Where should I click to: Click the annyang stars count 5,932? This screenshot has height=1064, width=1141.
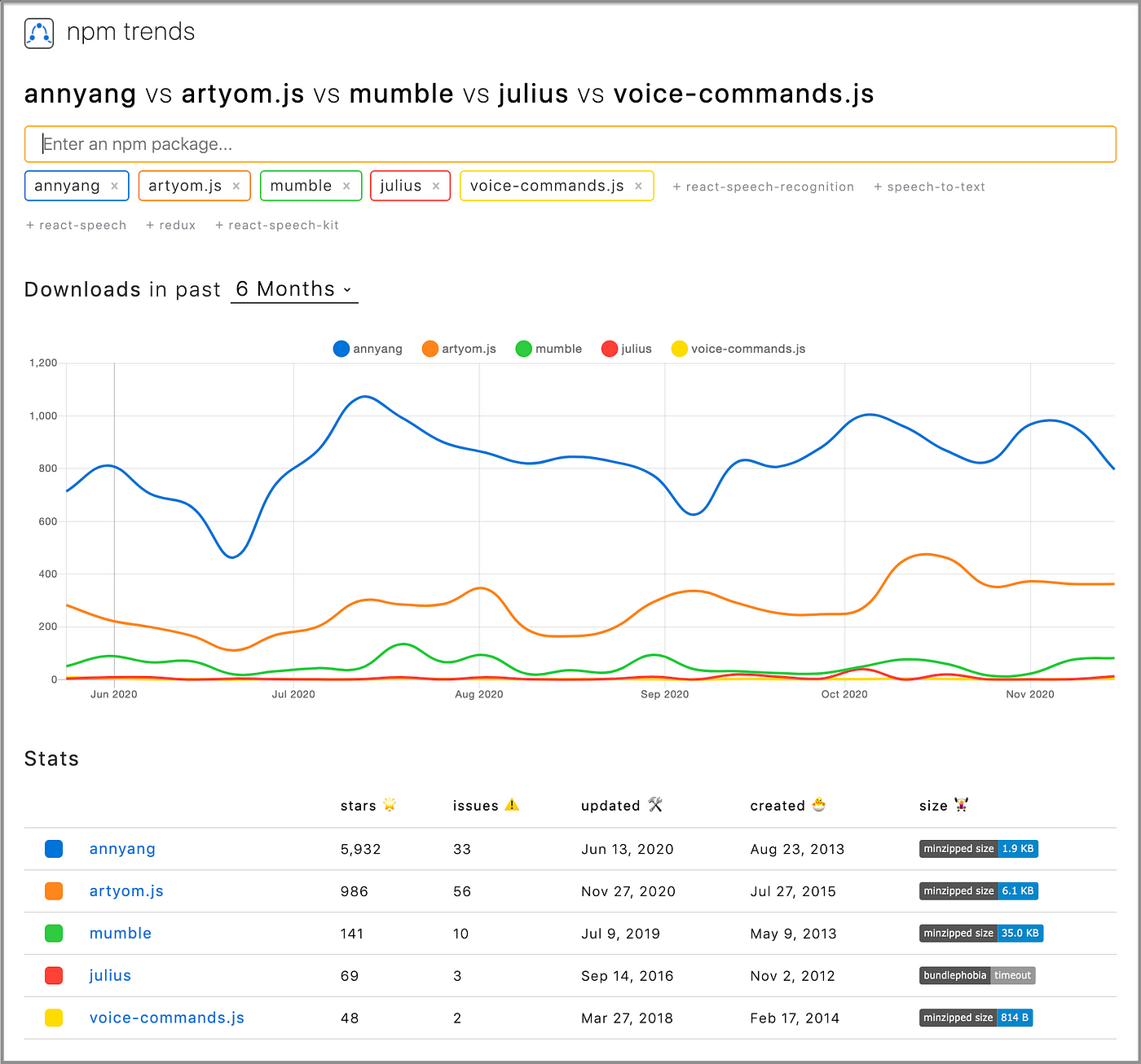(361, 849)
